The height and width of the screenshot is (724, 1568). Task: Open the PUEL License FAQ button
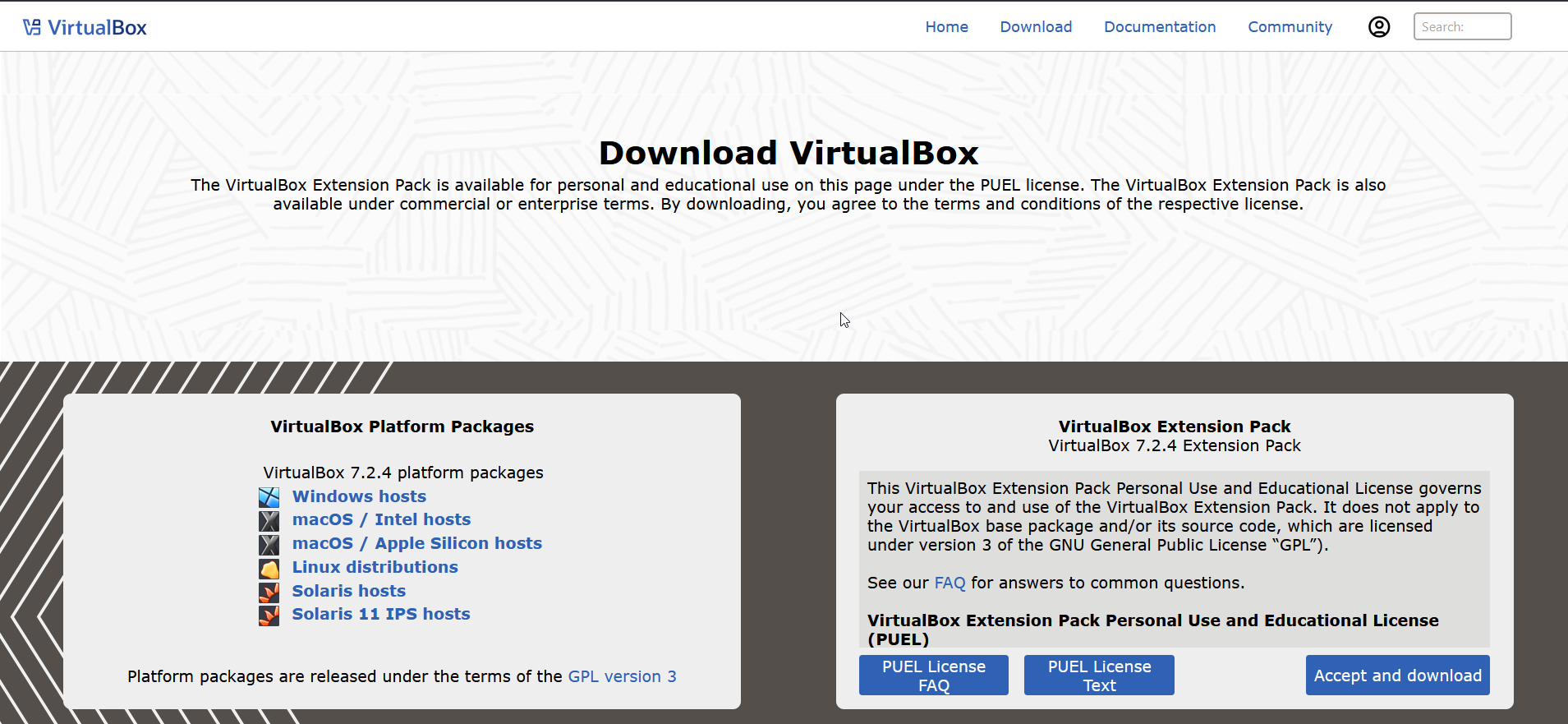pos(933,676)
